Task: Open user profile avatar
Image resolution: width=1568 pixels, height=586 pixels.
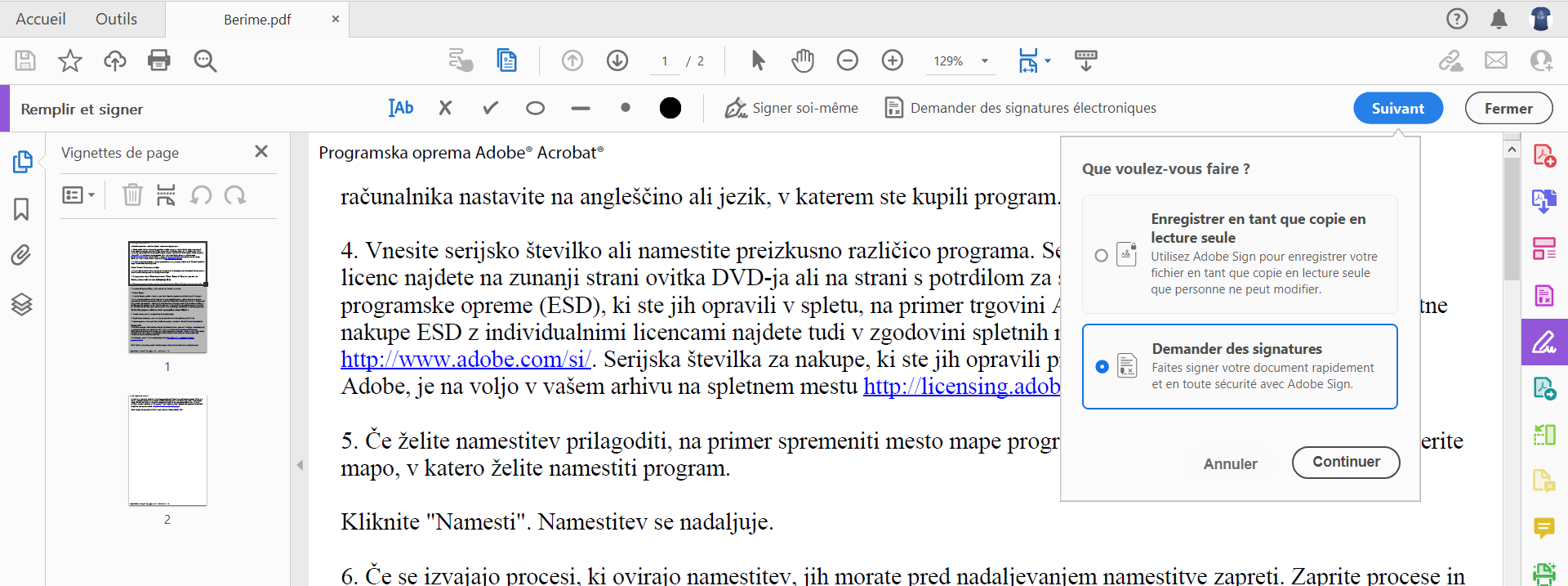Action: (1541, 19)
